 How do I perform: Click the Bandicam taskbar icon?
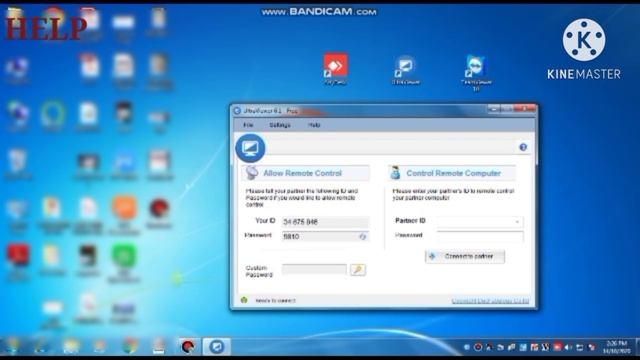pos(188,347)
